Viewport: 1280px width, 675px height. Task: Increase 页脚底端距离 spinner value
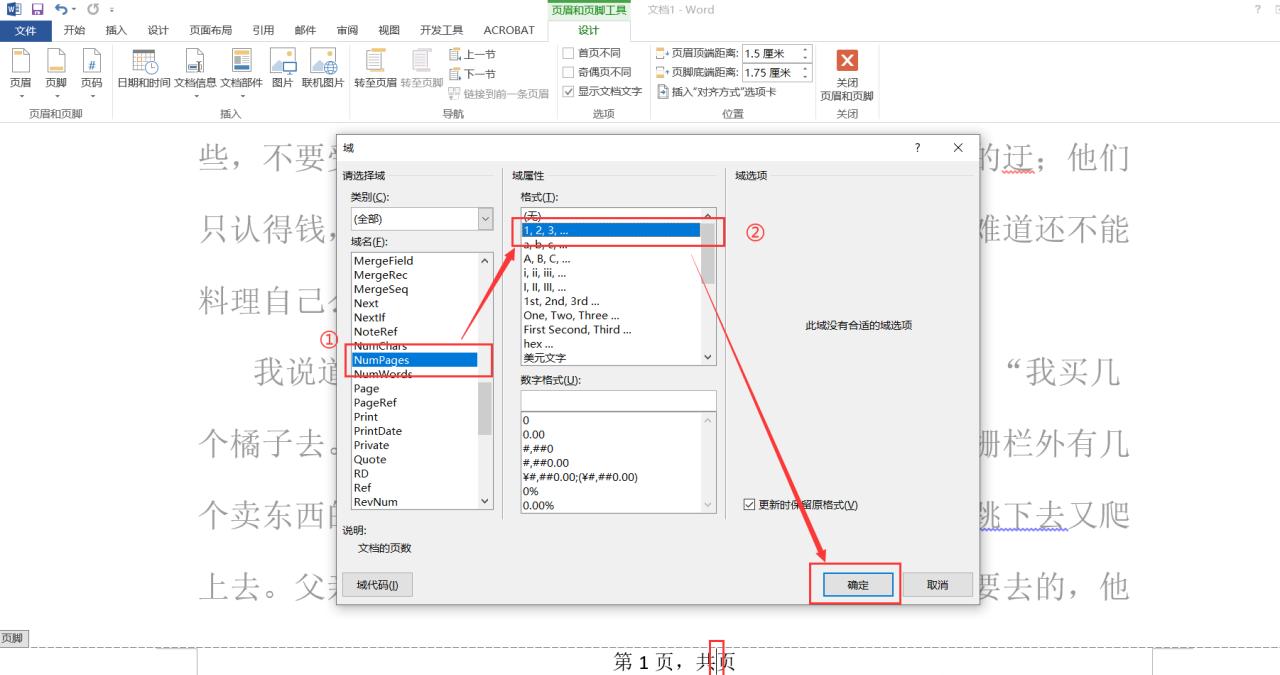[806, 69]
